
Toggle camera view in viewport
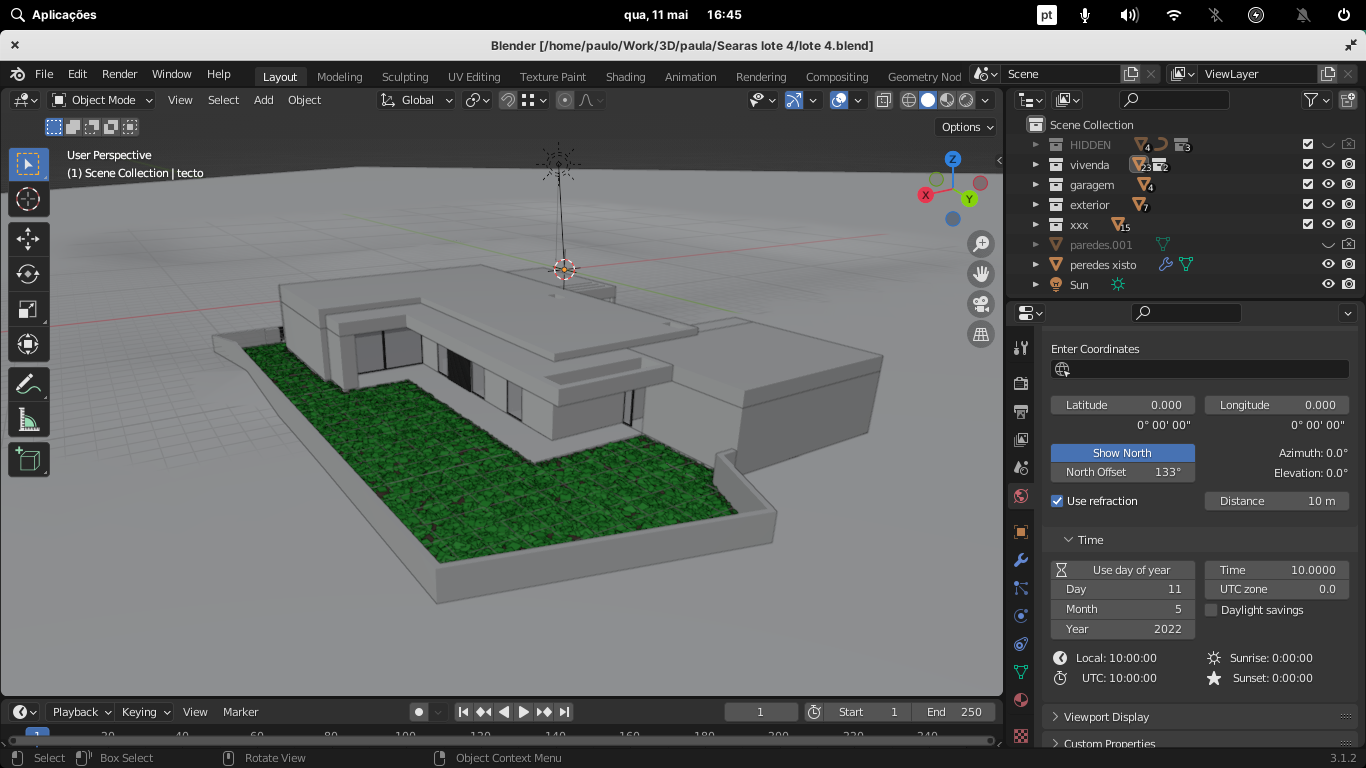click(x=981, y=304)
